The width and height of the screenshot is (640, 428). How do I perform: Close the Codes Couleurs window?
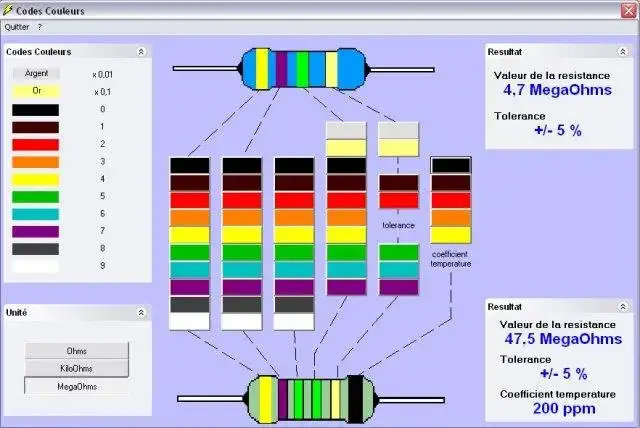coord(629,11)
